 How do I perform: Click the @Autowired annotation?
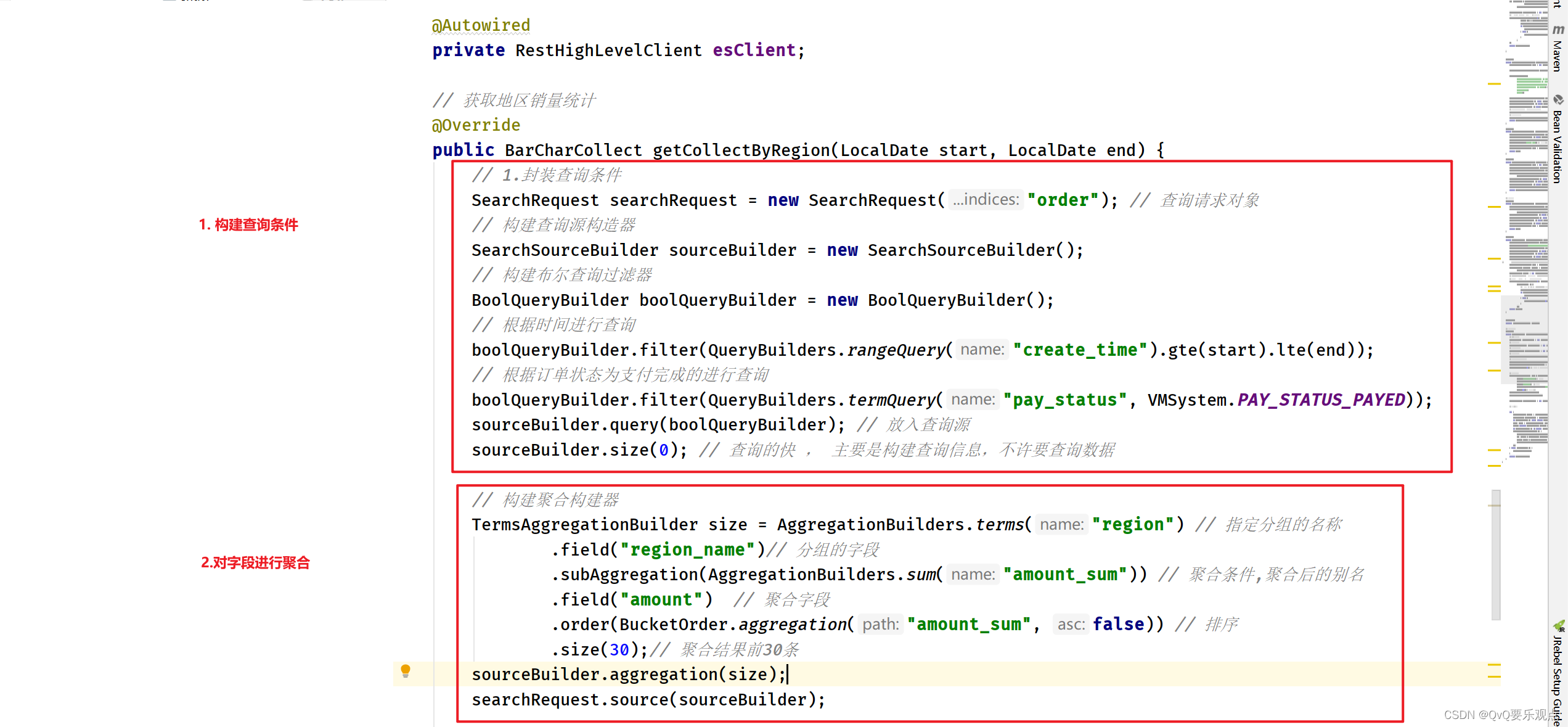point(481,25)
